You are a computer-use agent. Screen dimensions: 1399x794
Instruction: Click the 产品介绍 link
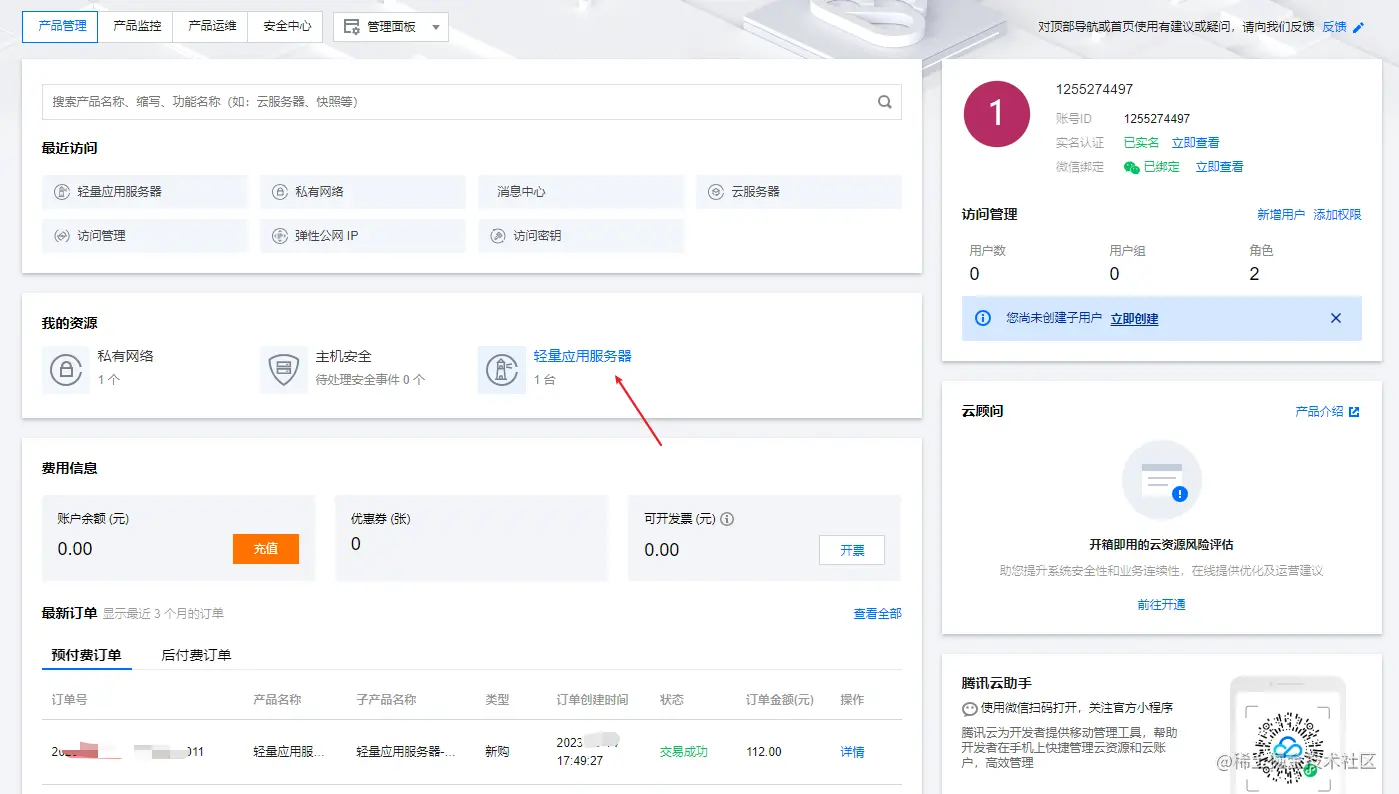click(x=1319, y=411)
